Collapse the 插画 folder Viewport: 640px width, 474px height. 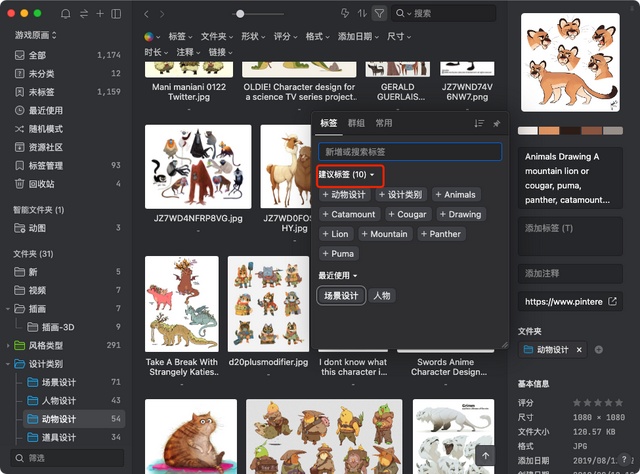[8, 309]
